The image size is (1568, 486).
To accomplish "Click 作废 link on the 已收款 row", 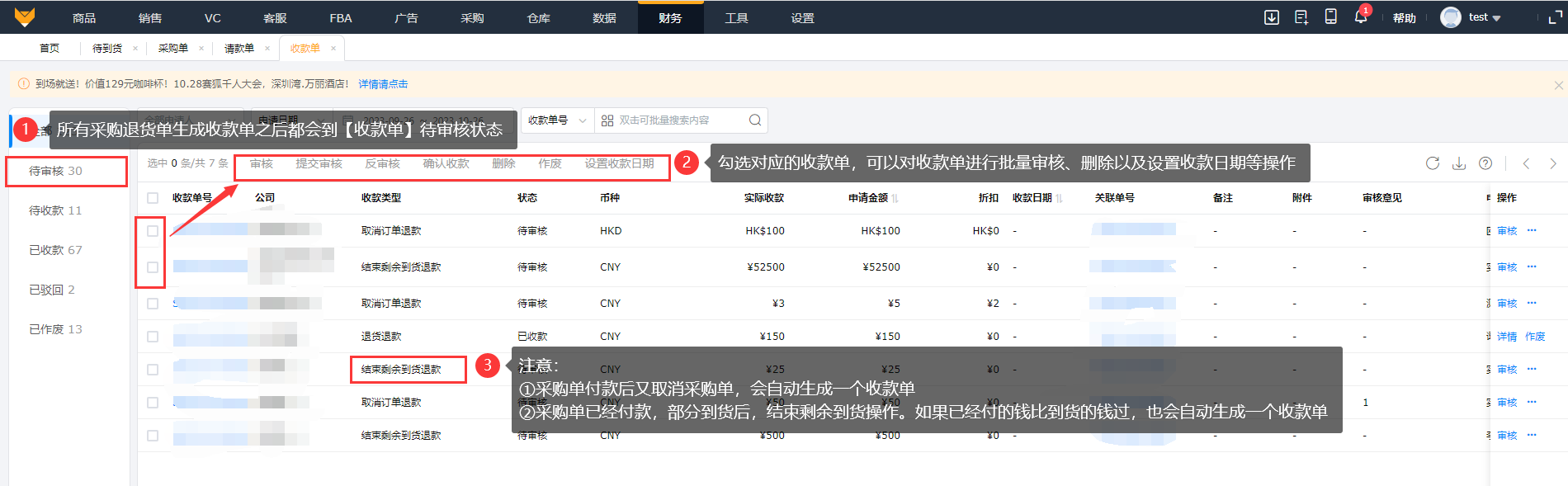I will (1535, 337).
